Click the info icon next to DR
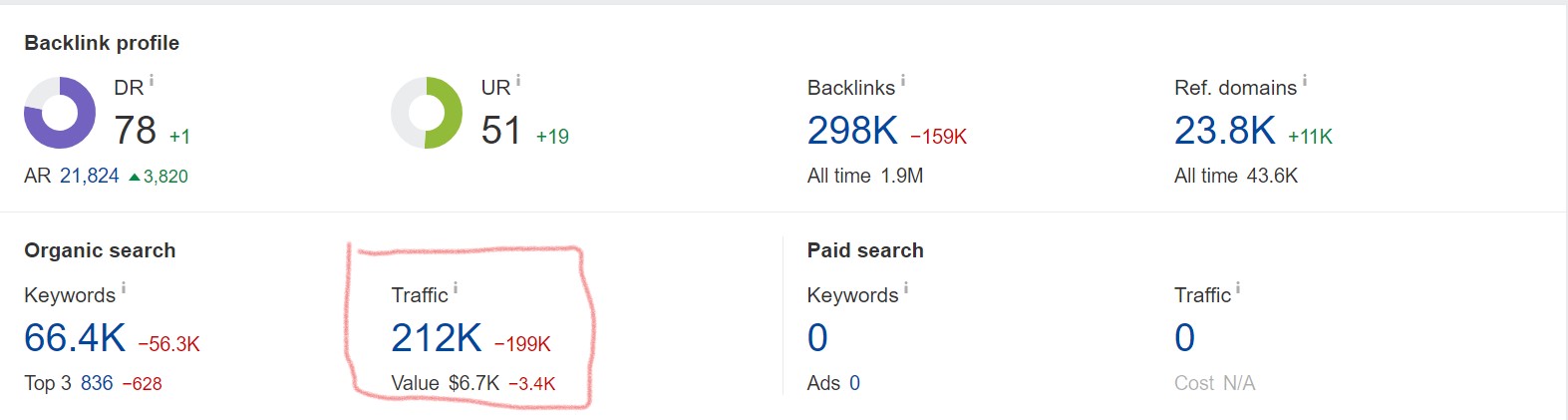1568x420 pixels. 152,82
